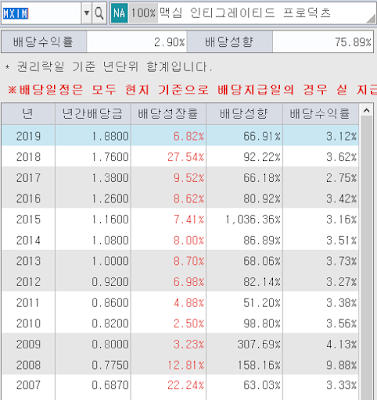The image size is (377, 400).
Task: Click the 3.62% dividend yield cell
Action: 320,157
